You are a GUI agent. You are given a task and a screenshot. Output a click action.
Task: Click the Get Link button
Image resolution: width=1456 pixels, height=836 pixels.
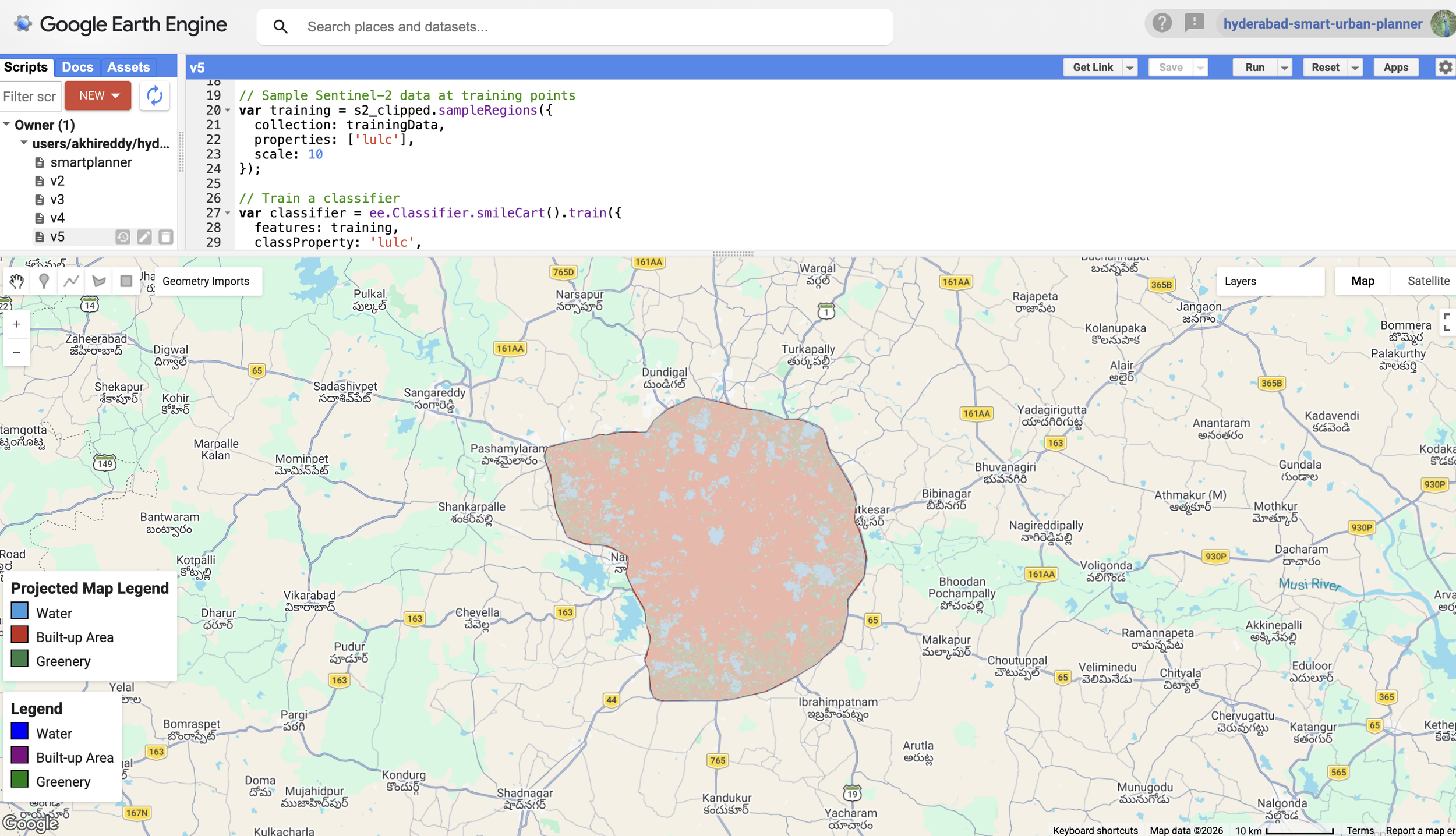coord(1093,68)
